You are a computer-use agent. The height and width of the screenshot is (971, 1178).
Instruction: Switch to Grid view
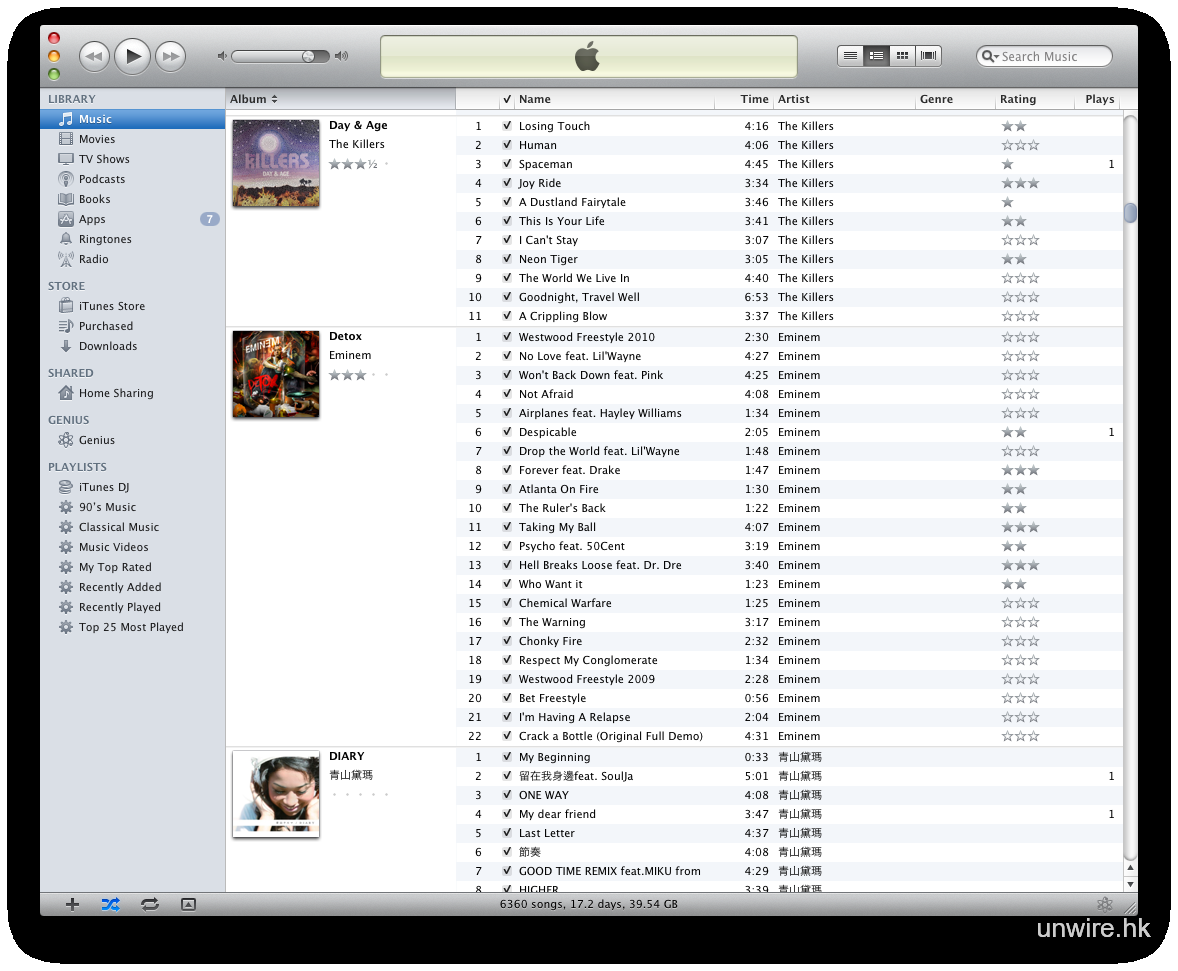click(x=902, y=56)
